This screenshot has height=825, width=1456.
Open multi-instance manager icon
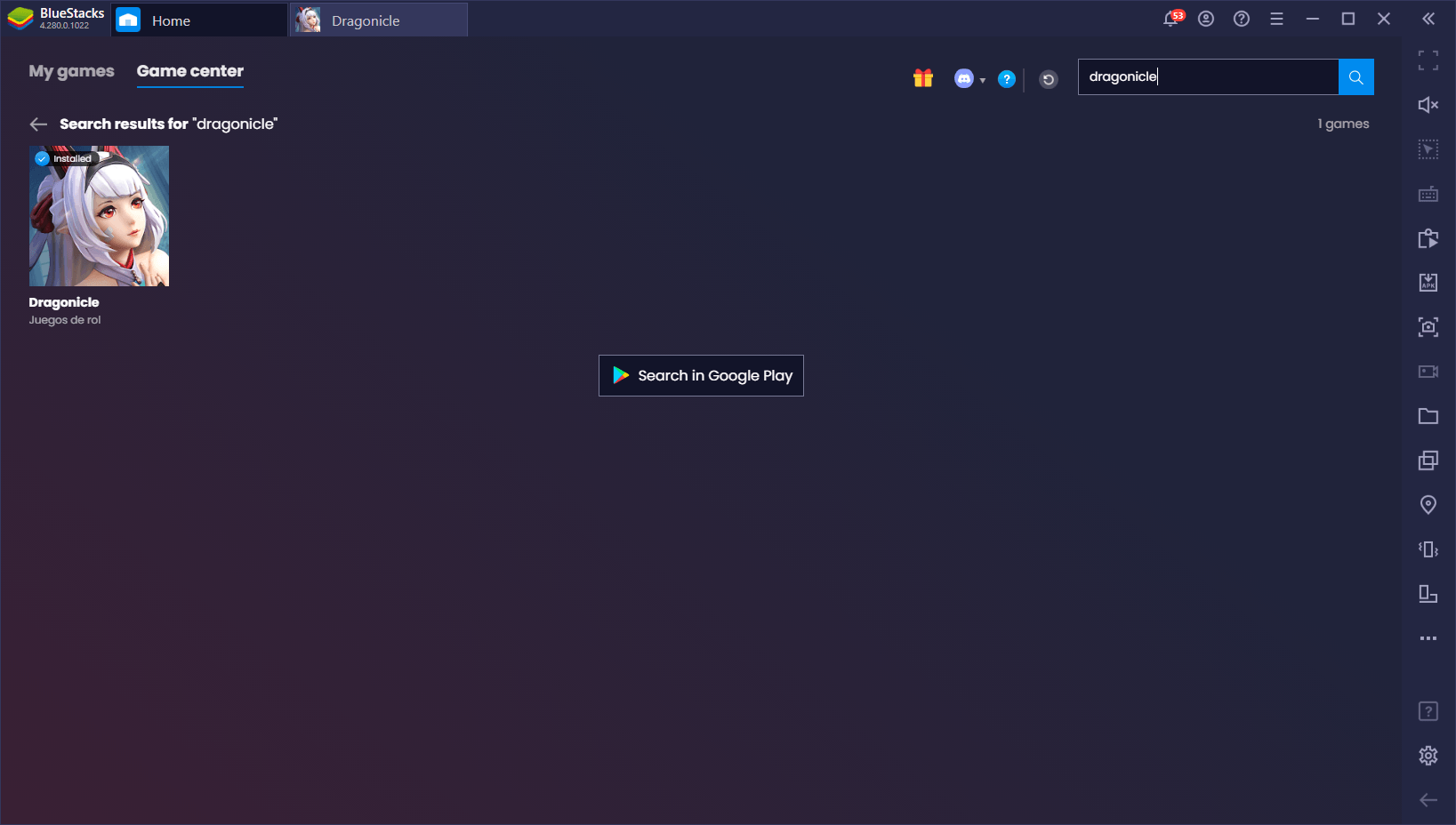tap(1428, 461)
